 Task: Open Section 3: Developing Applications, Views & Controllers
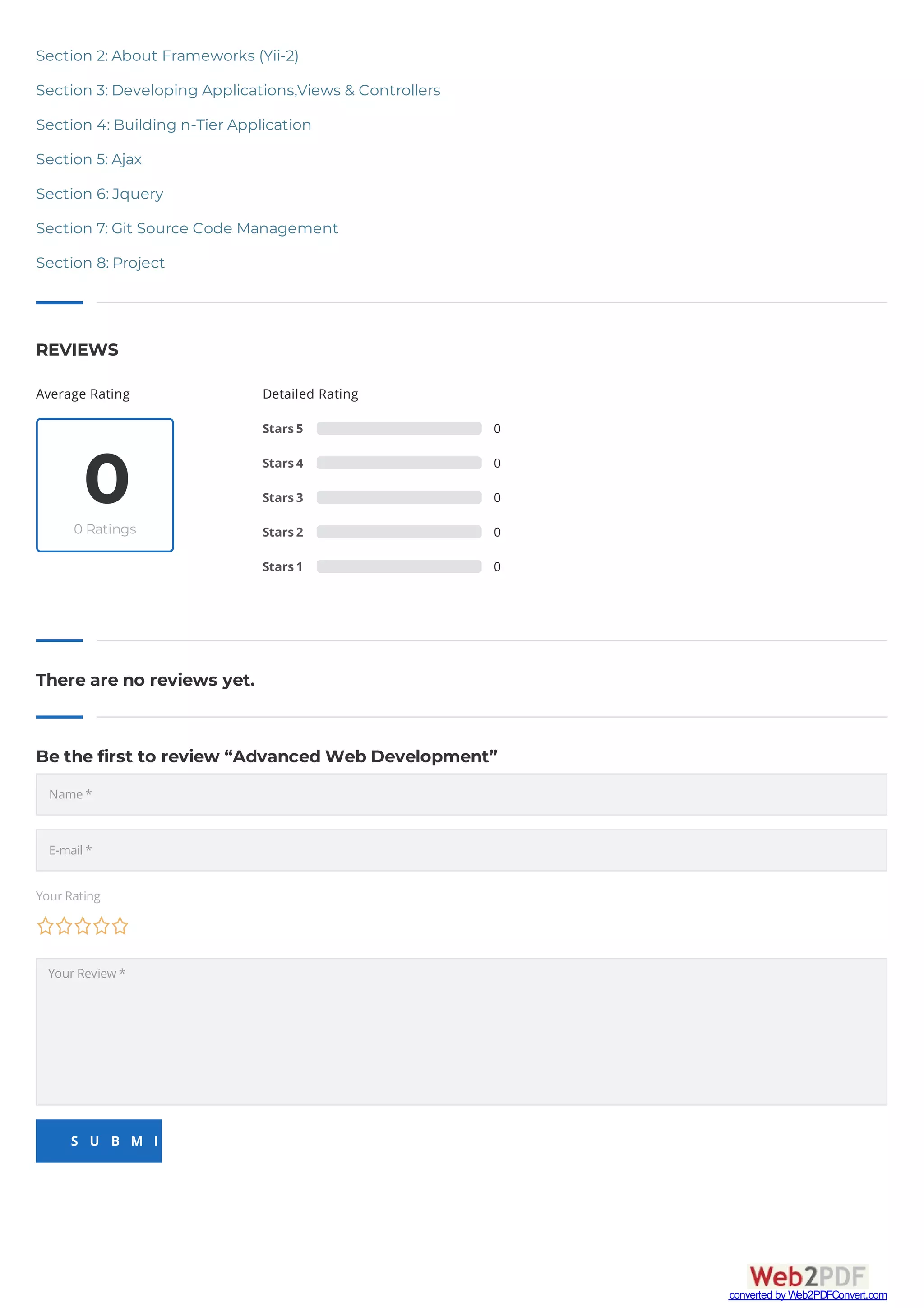tap(238, 90)
